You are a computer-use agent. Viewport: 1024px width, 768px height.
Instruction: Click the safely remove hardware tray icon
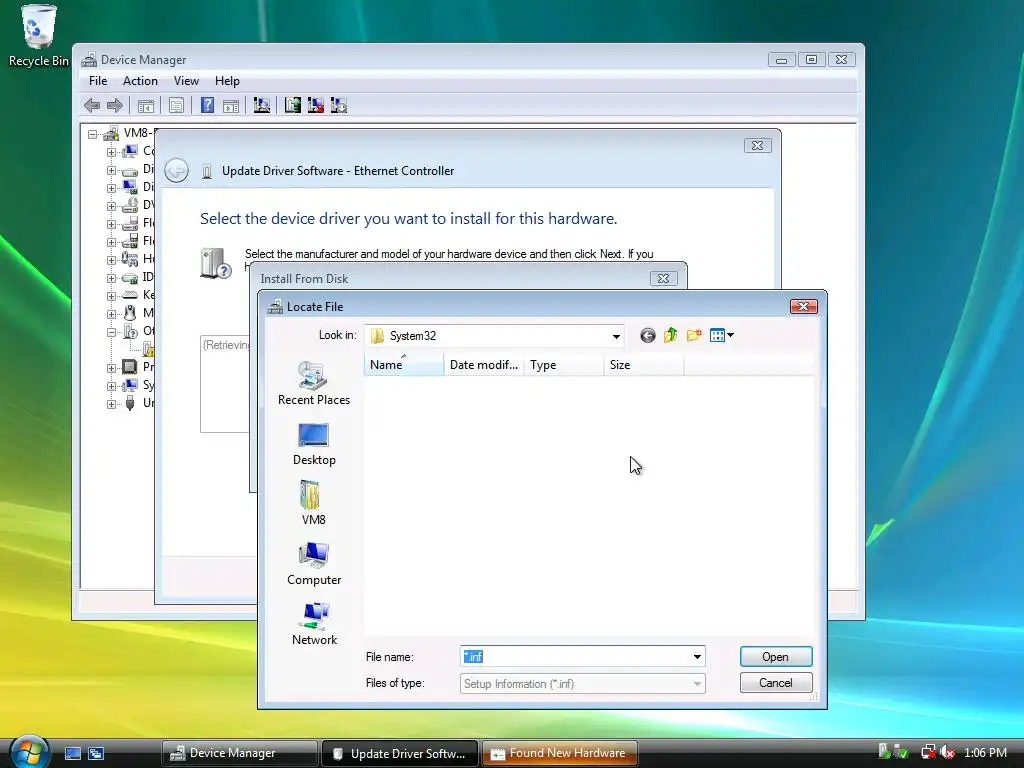(901, 752)
